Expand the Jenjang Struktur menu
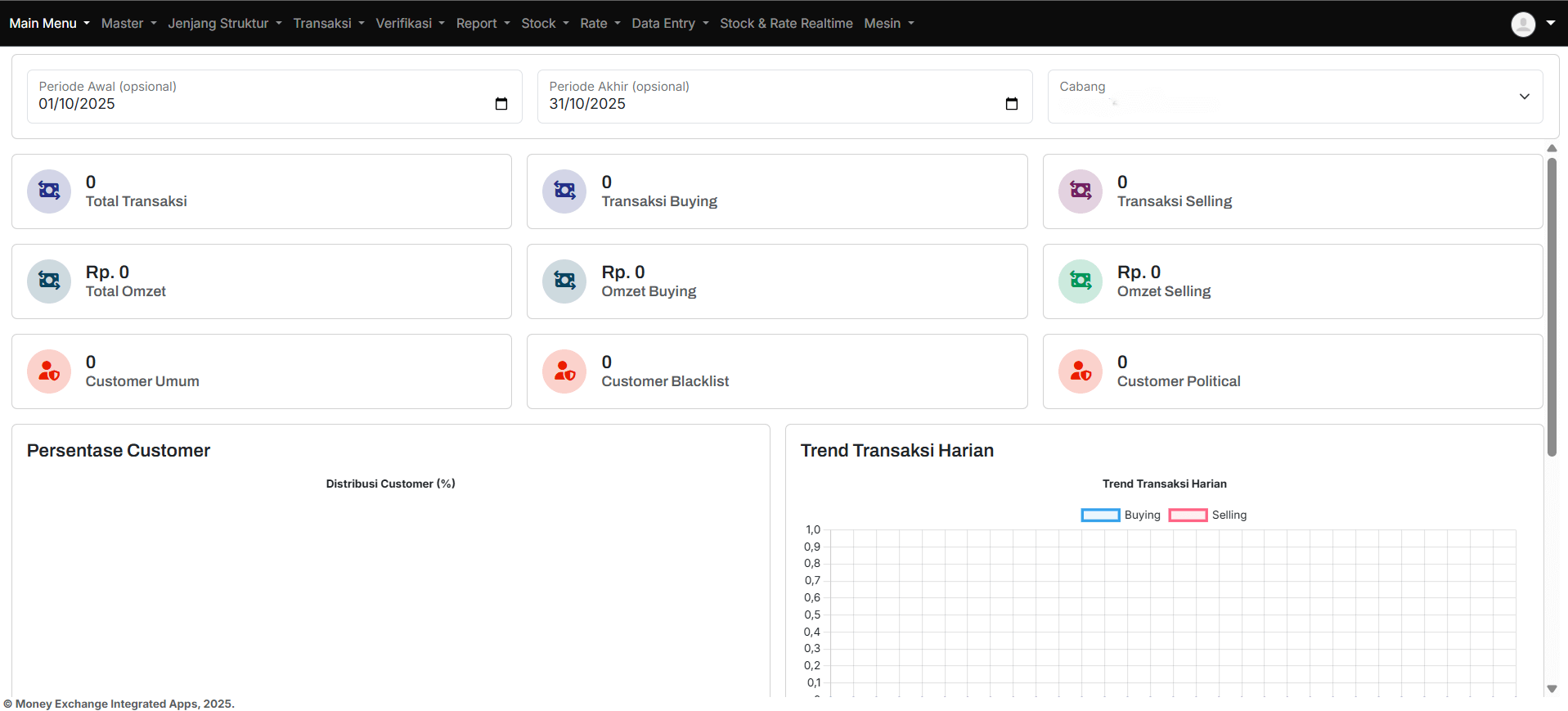The height and width of the screenshot is (711, 1568). [x=224, y=24]
